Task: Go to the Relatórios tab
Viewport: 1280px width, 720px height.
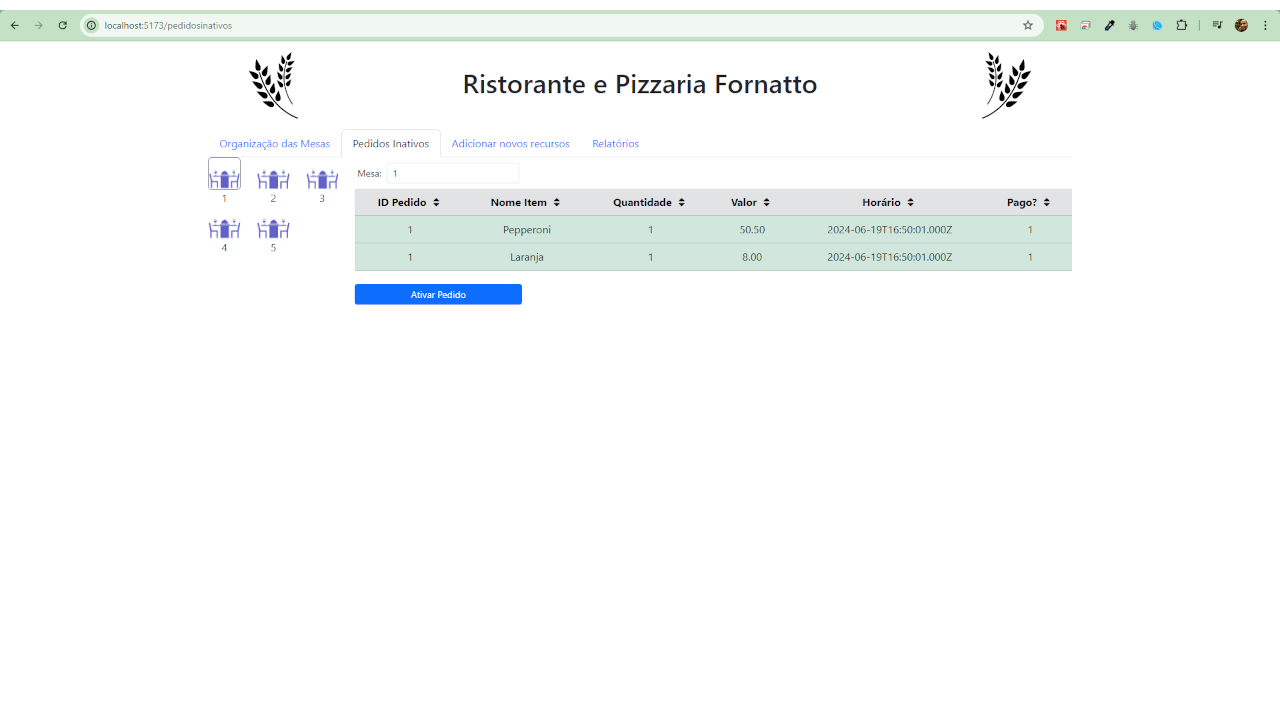Action: [x=615, y=144]
